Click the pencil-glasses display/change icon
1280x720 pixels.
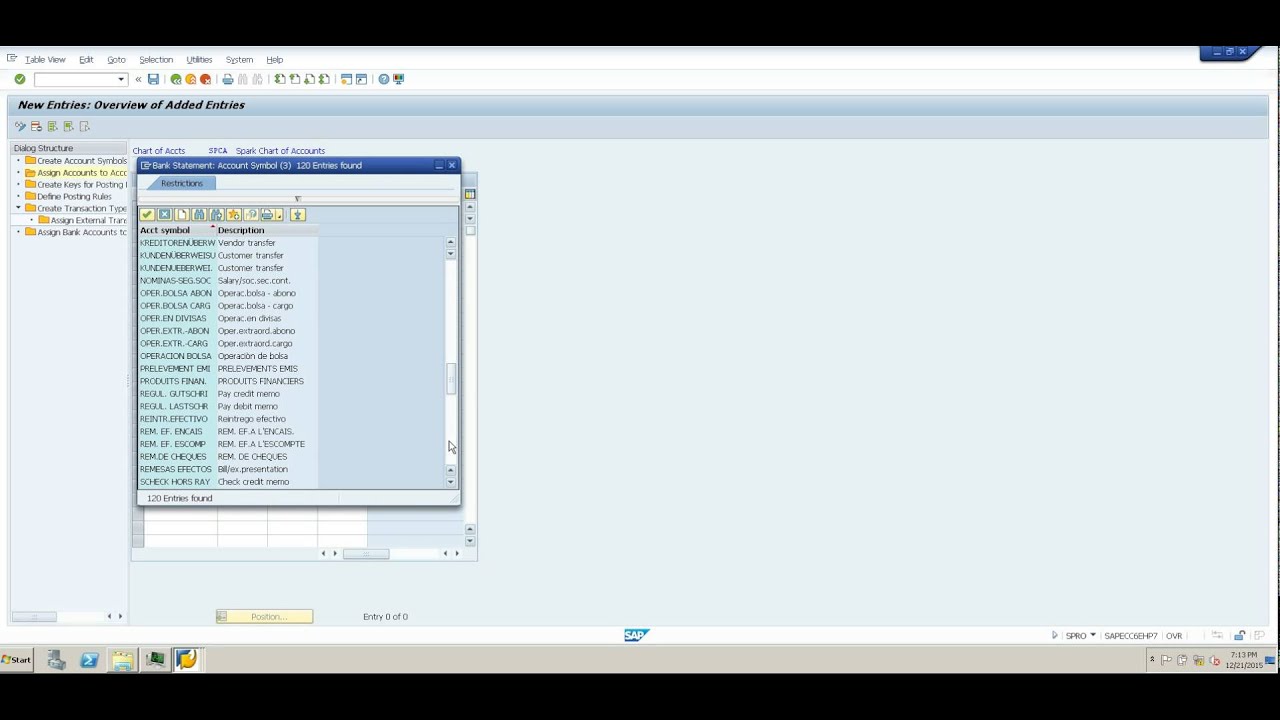coord(20,126)
